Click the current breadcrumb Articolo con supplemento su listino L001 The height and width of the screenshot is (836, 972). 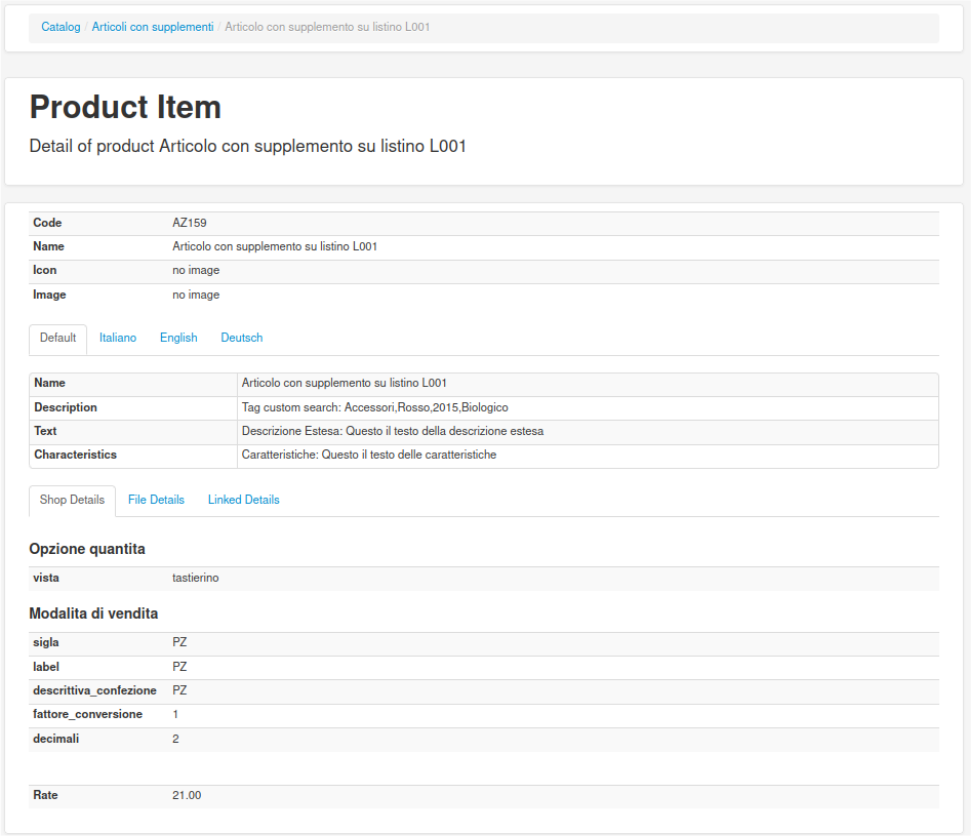(327, 27)
